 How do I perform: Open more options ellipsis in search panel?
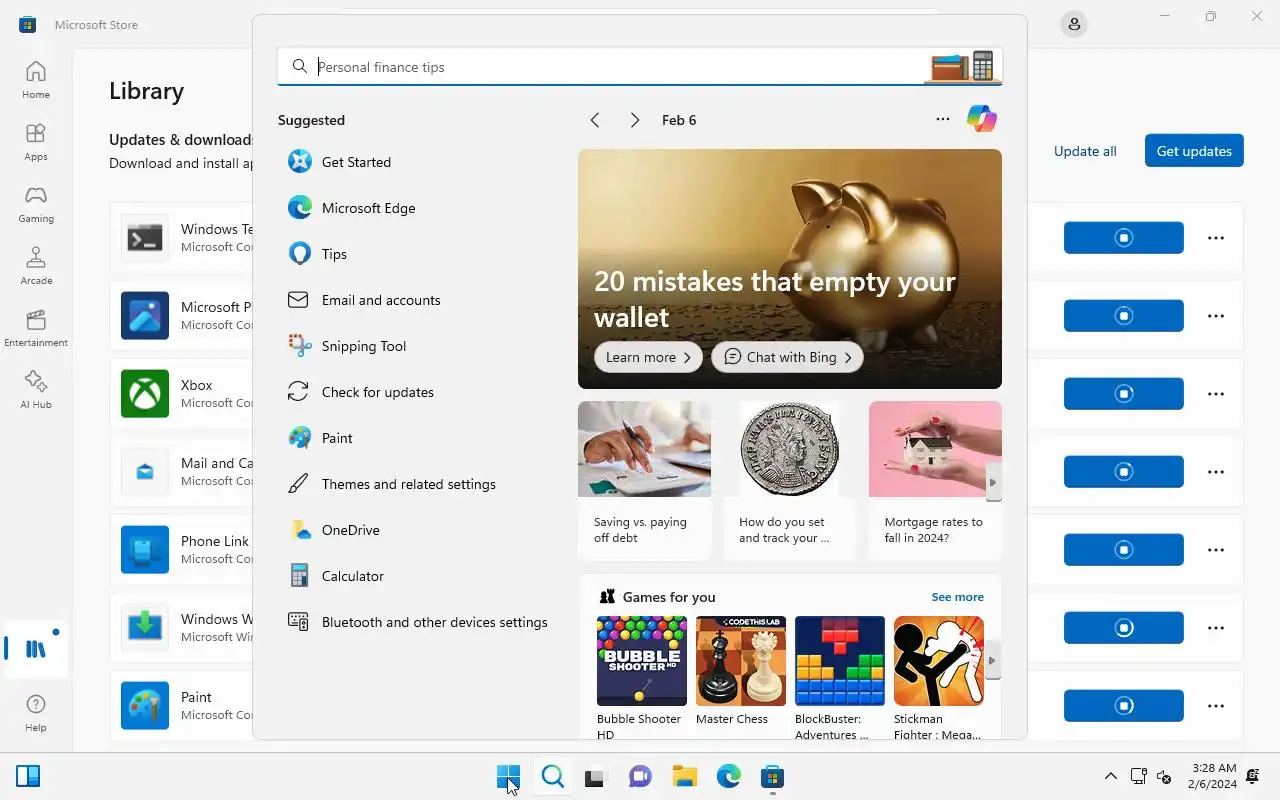942,119
